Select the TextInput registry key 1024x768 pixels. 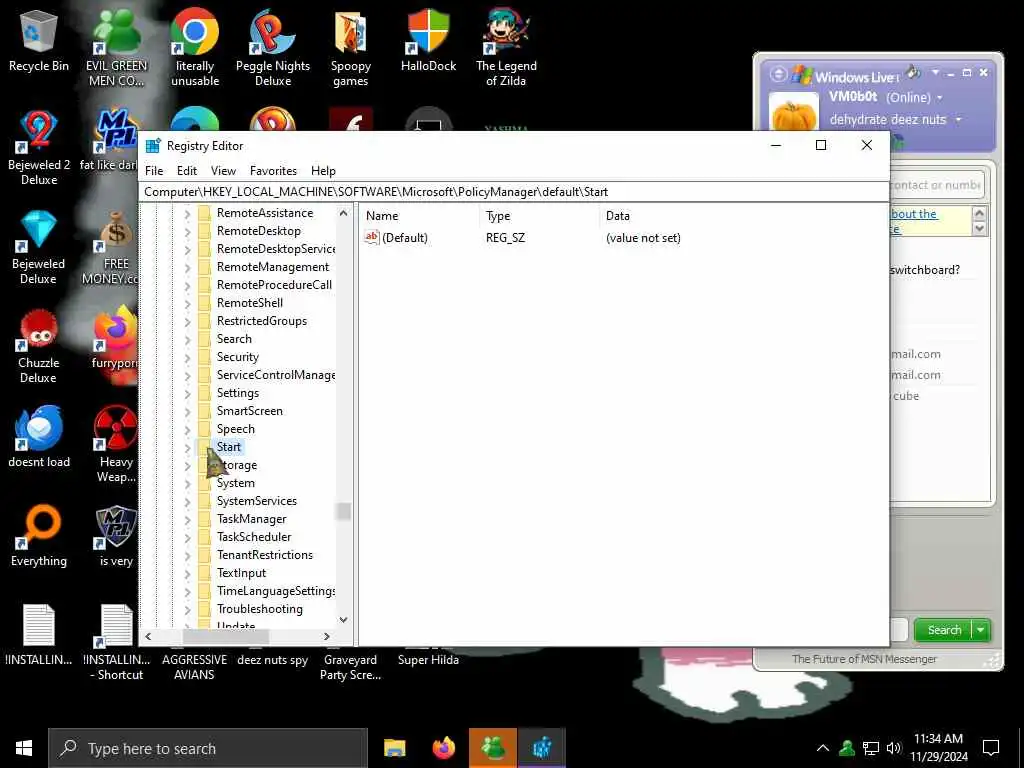coord(241,573)
